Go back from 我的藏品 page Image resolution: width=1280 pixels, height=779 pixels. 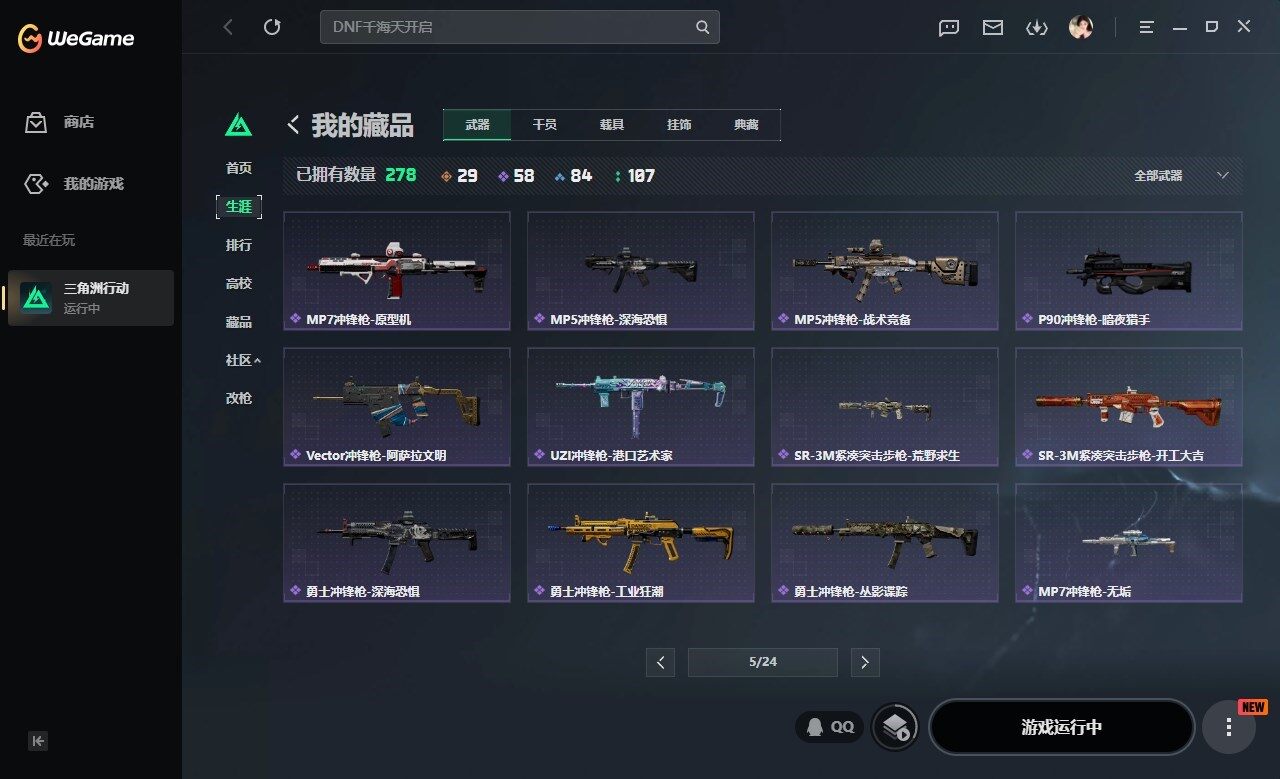point(293,125)
